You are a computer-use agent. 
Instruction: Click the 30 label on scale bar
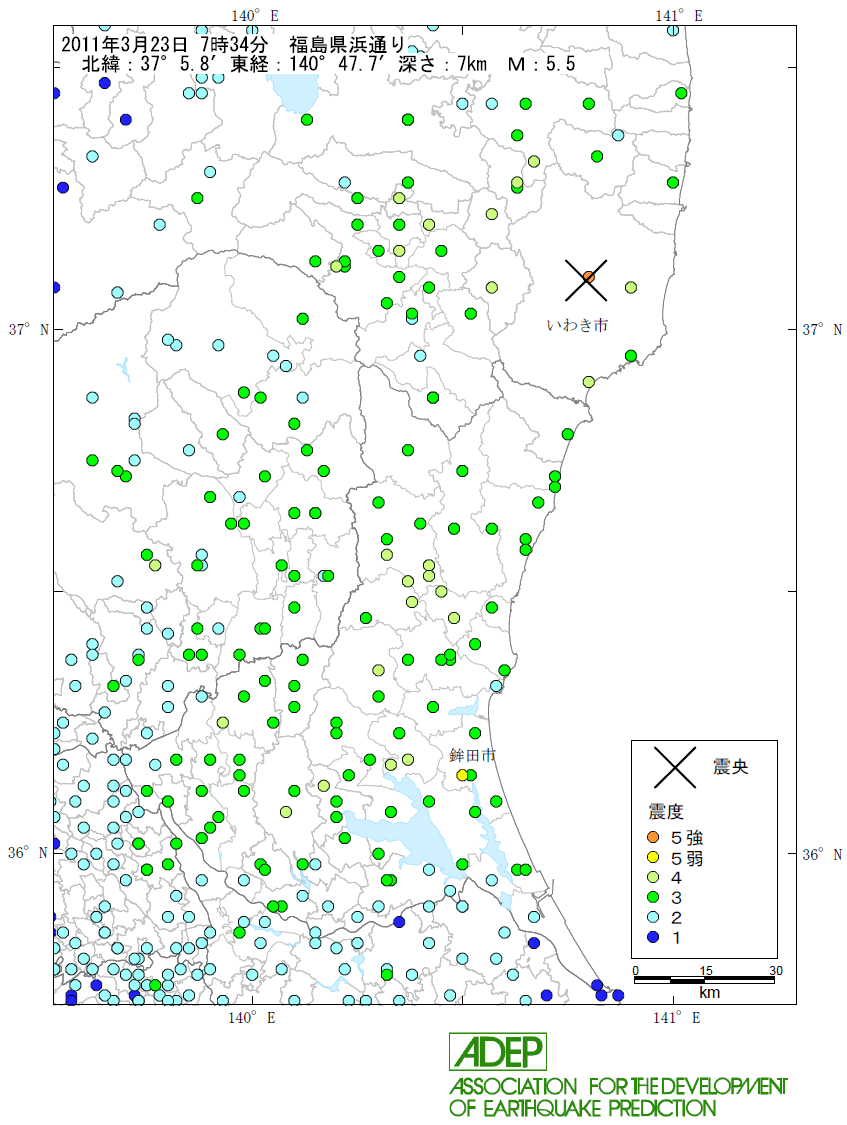[776, 971]
